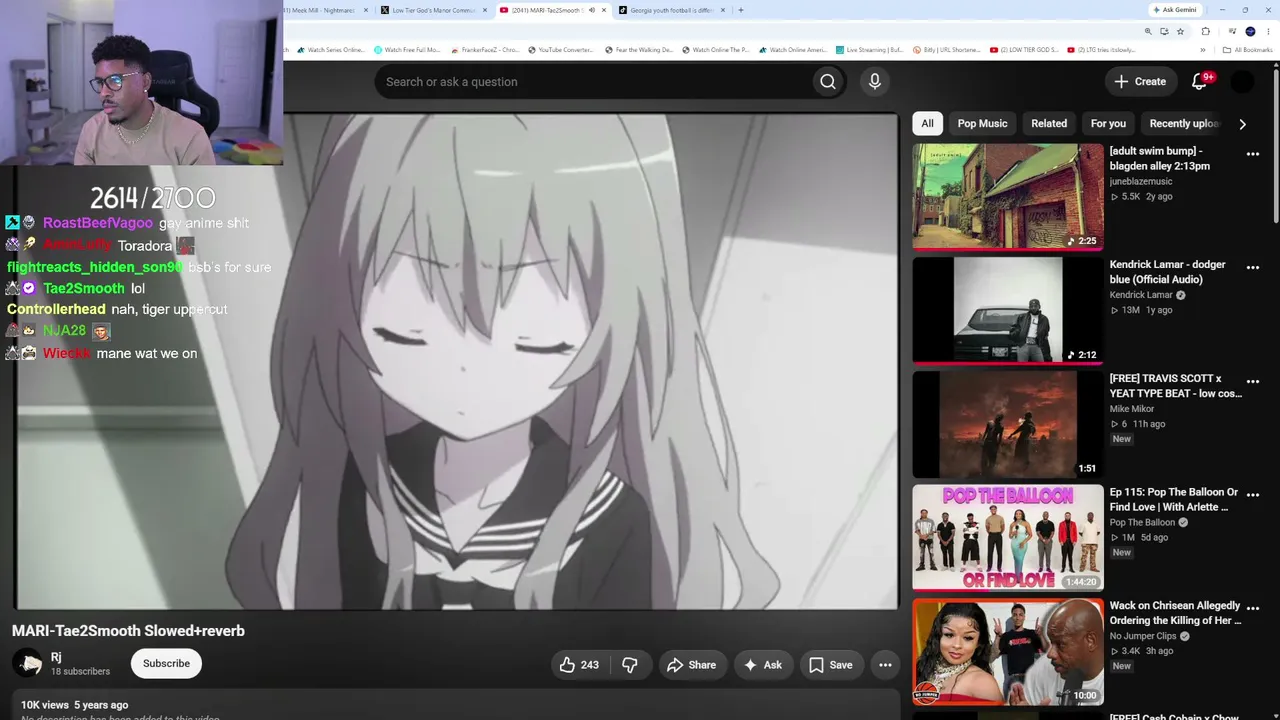Screen dimensions: 1280x720
Task: Save the video to a playlist
Action: pos(830,665)
